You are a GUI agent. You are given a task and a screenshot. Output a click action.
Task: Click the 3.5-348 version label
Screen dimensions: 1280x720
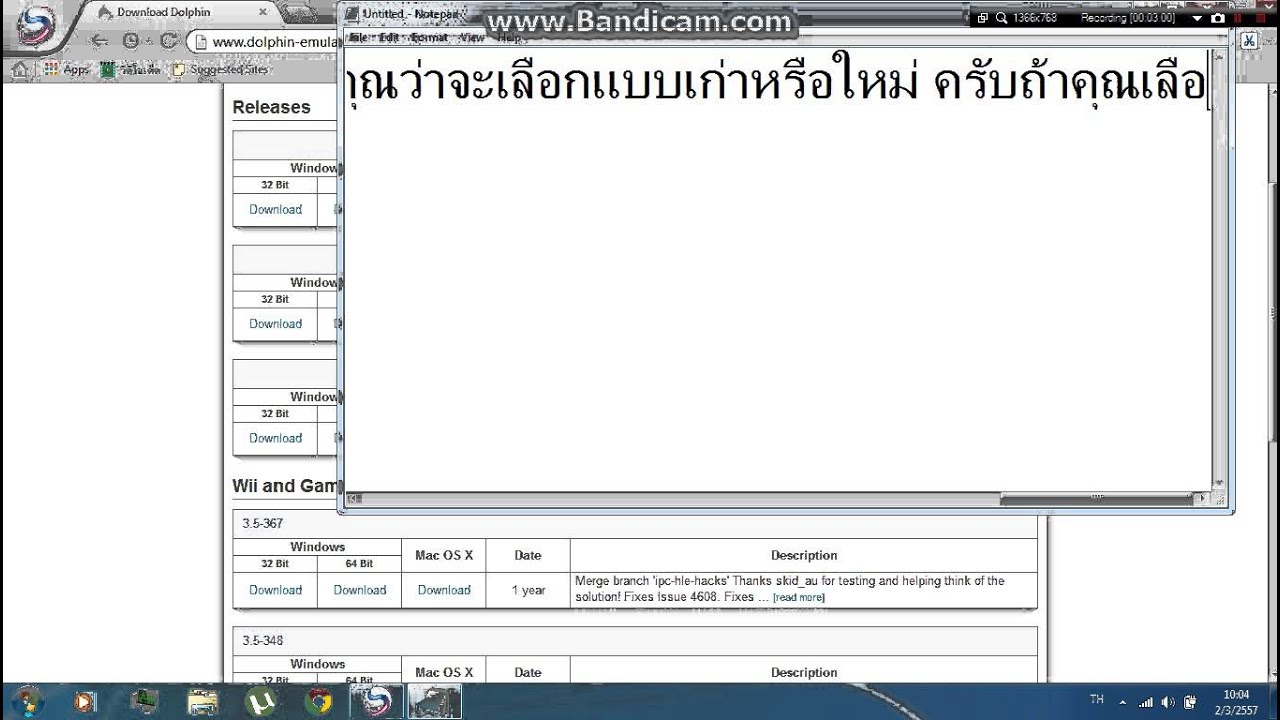coord(263,640)
